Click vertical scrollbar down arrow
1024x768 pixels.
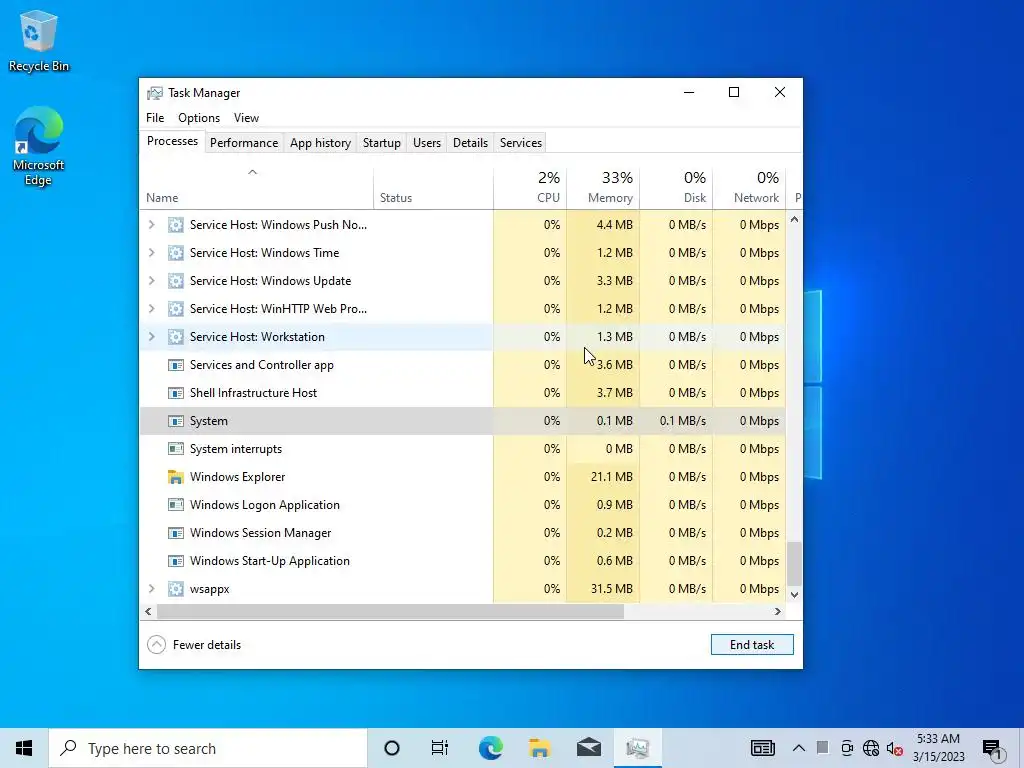pyautogui.click(x=794, y=594)
